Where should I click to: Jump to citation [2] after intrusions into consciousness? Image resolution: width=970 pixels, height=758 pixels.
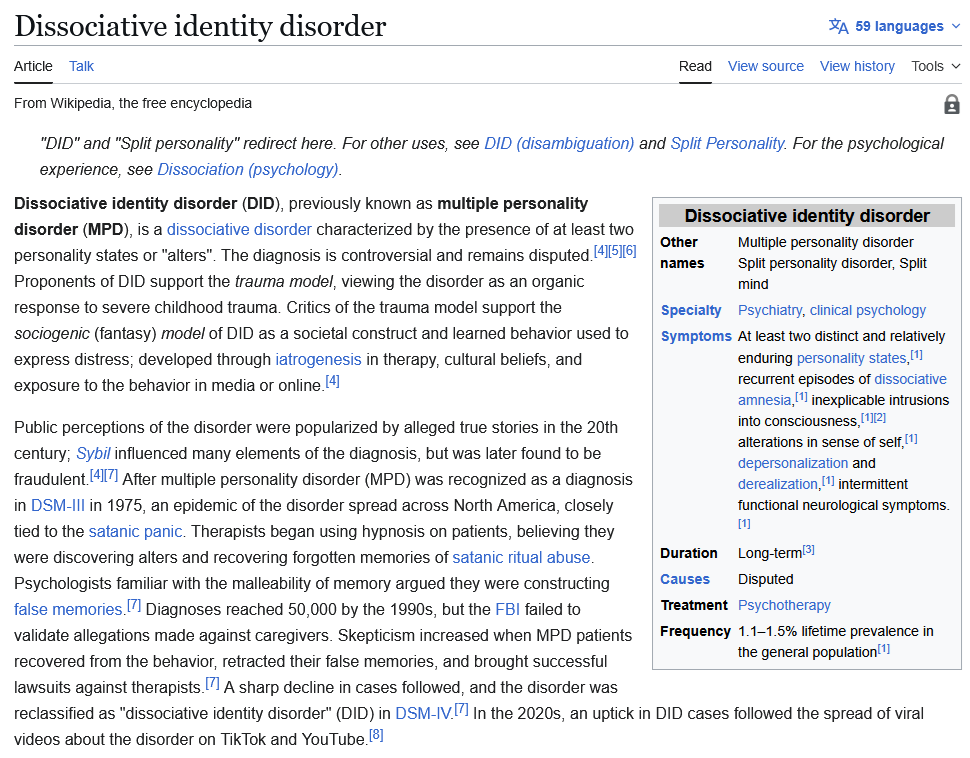[x=880, y=418]
